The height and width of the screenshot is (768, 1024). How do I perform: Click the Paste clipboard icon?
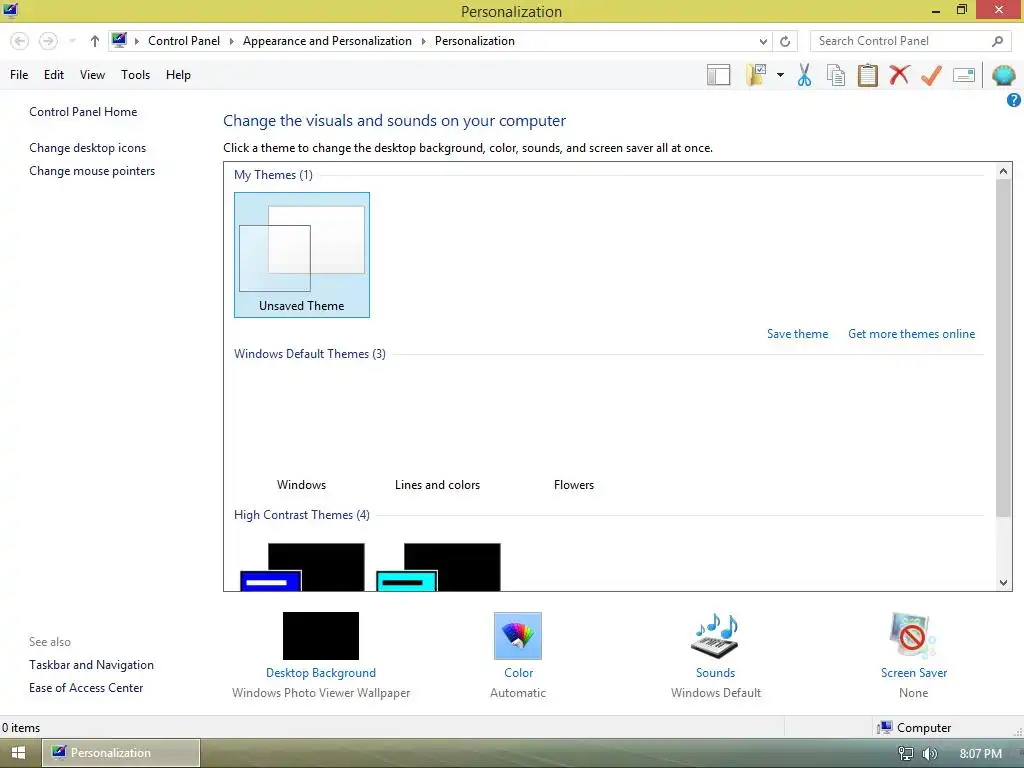click(x=867, y=75)
